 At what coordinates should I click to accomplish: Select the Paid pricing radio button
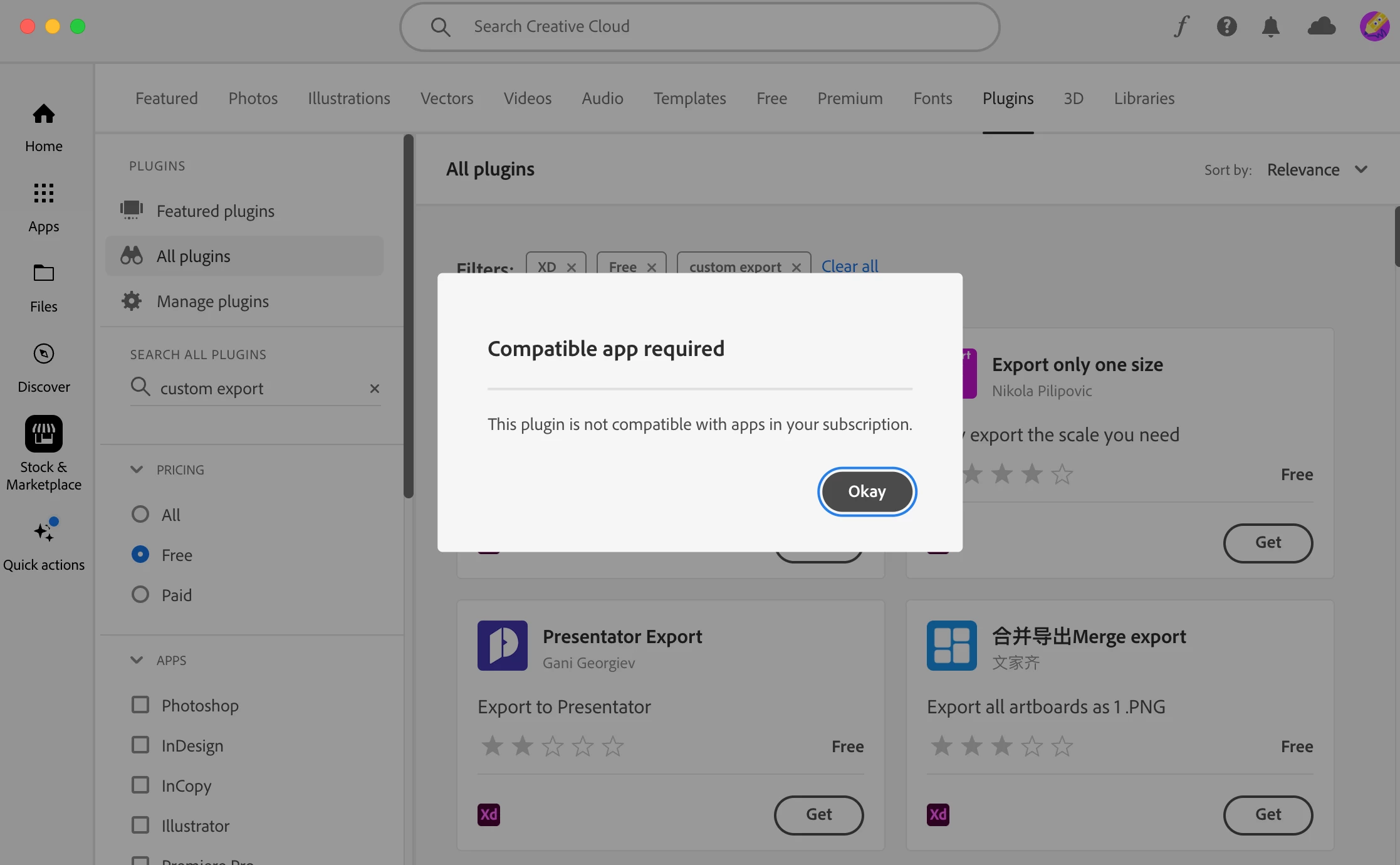[x=140, y=594]
